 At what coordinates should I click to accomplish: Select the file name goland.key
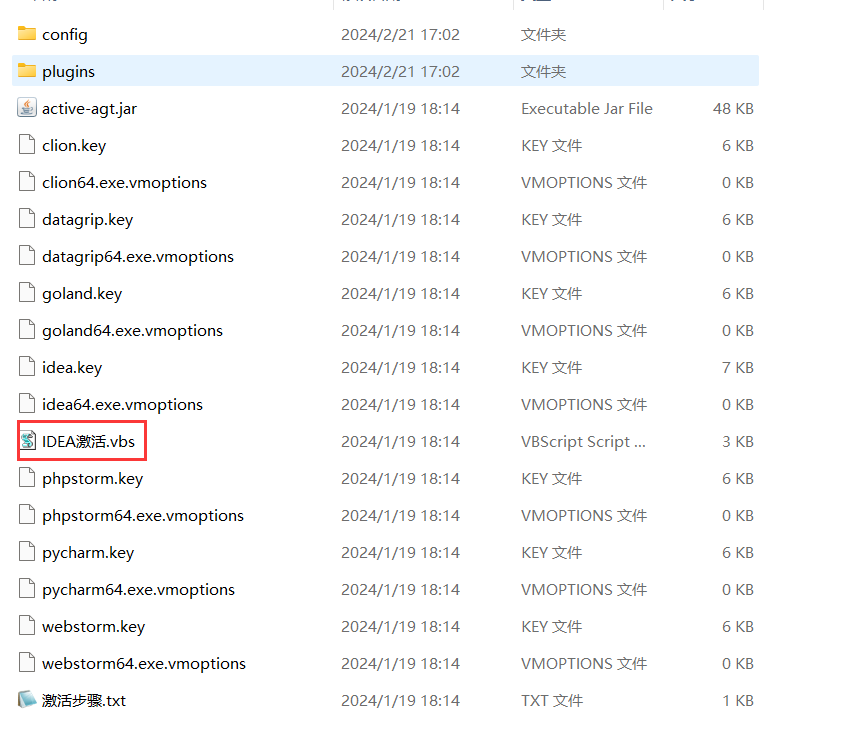pyautogui.click(x=82, y=294)
